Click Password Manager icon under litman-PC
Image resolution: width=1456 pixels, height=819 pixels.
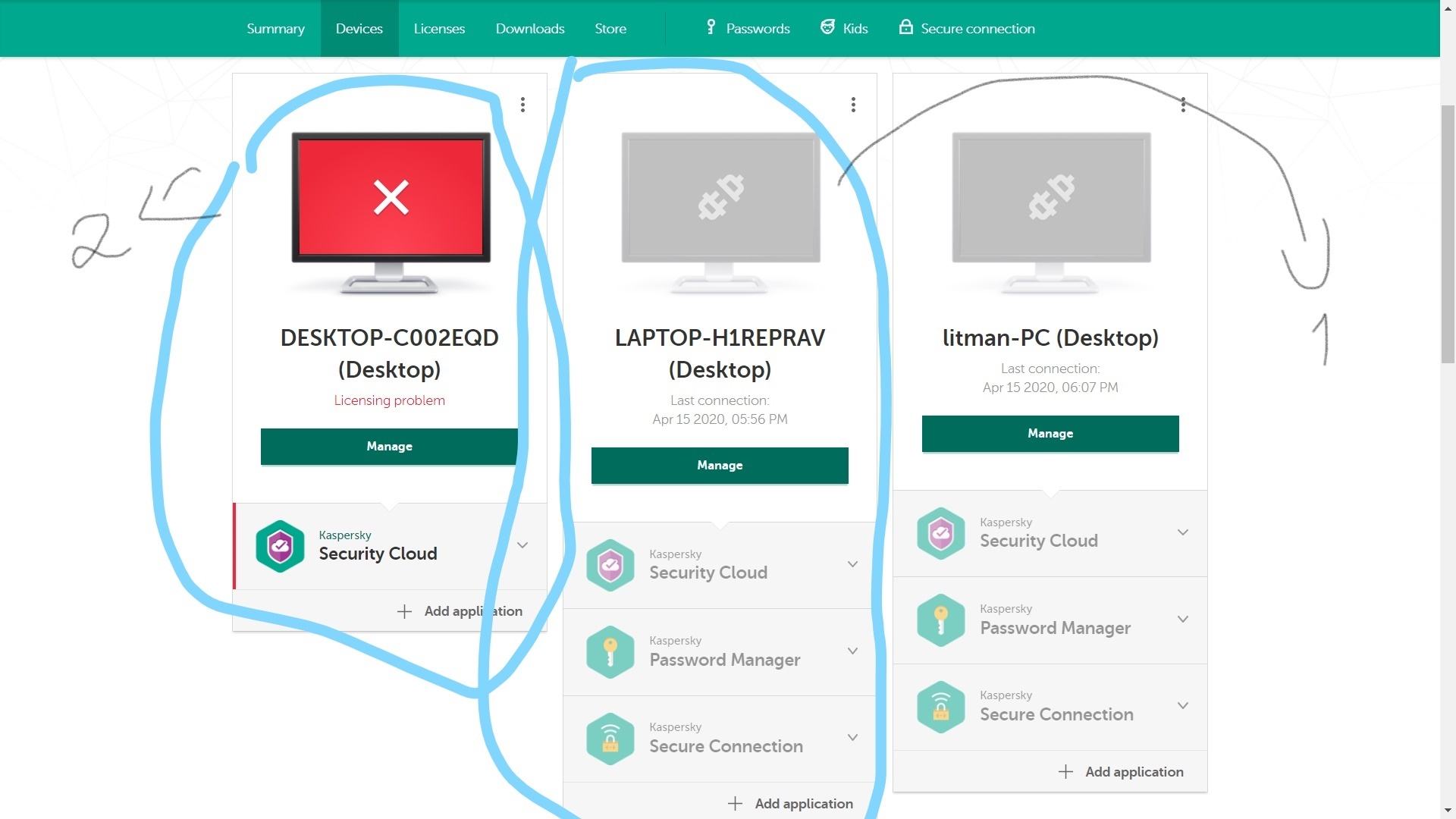pyautogui.click(x=941, y=620)
